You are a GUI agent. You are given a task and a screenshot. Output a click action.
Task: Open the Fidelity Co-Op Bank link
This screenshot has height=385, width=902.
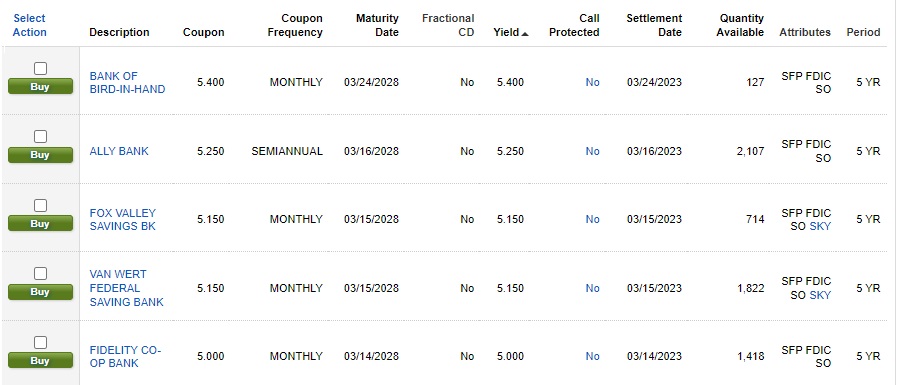point(125,357)
